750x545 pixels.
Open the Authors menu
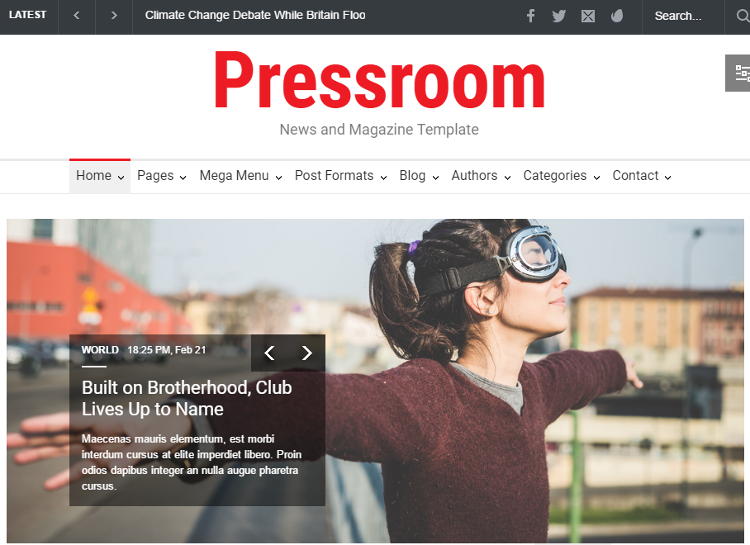click(x=480, y=176)
